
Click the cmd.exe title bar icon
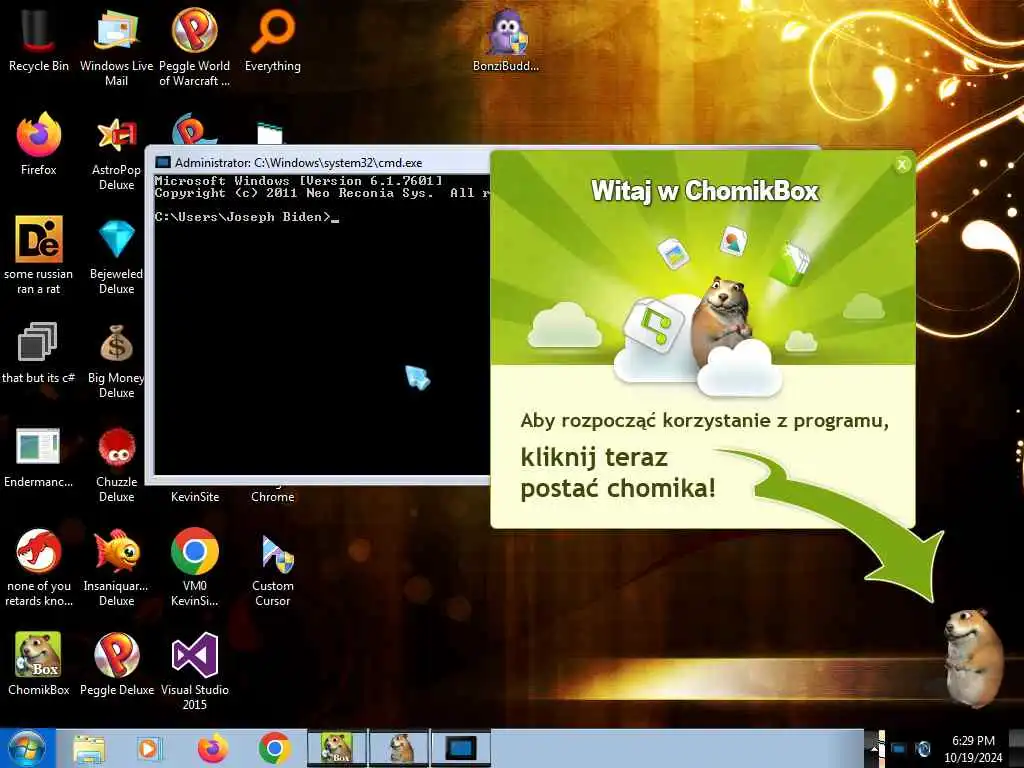click(163, 162)
